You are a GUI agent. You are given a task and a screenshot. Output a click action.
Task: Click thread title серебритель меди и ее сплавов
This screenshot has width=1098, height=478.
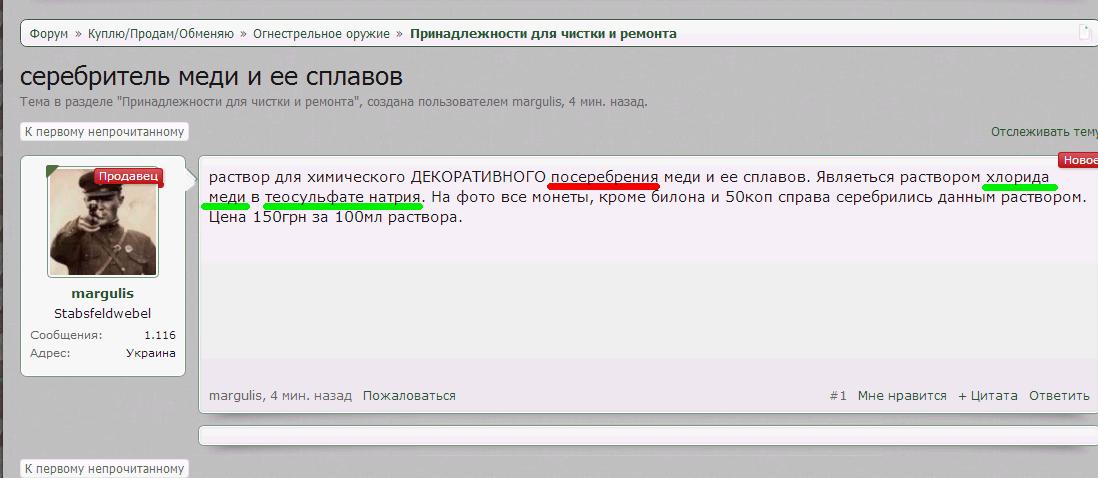pyautogui.click(x=211, y=77)
